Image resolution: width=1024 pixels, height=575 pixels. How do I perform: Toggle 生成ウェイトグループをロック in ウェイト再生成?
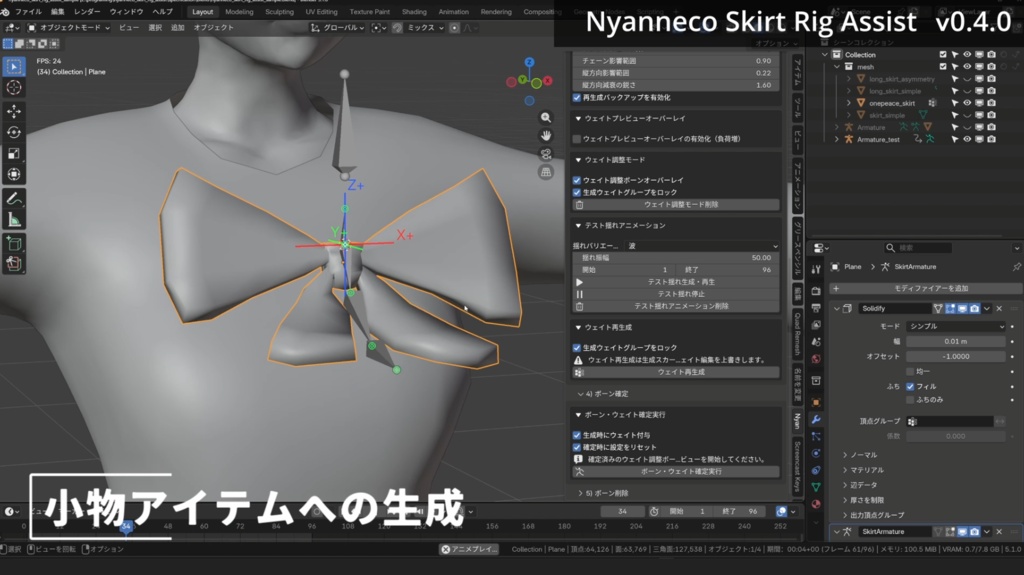pos(577,348)
